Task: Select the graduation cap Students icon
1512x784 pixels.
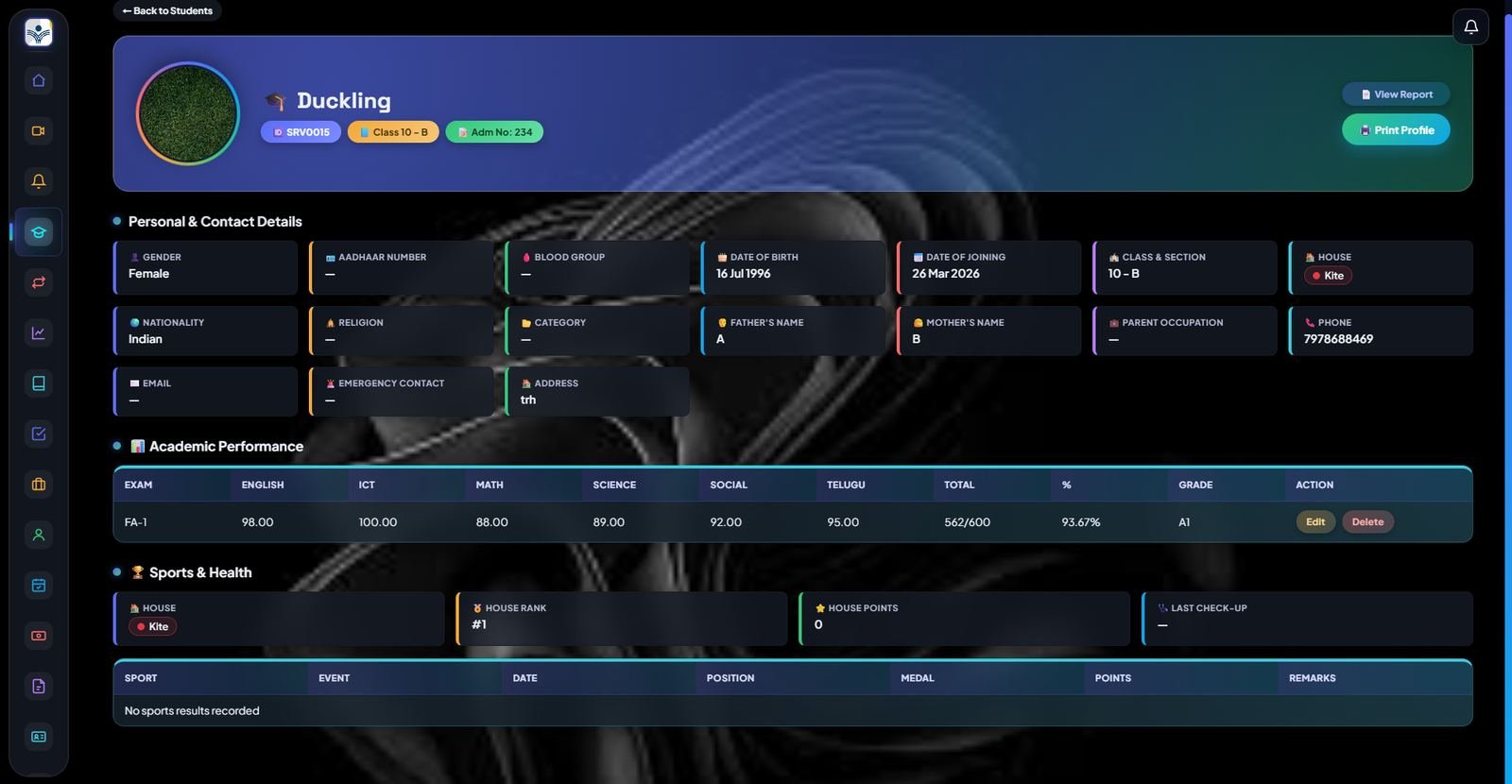Action: (x=39, y=231)
